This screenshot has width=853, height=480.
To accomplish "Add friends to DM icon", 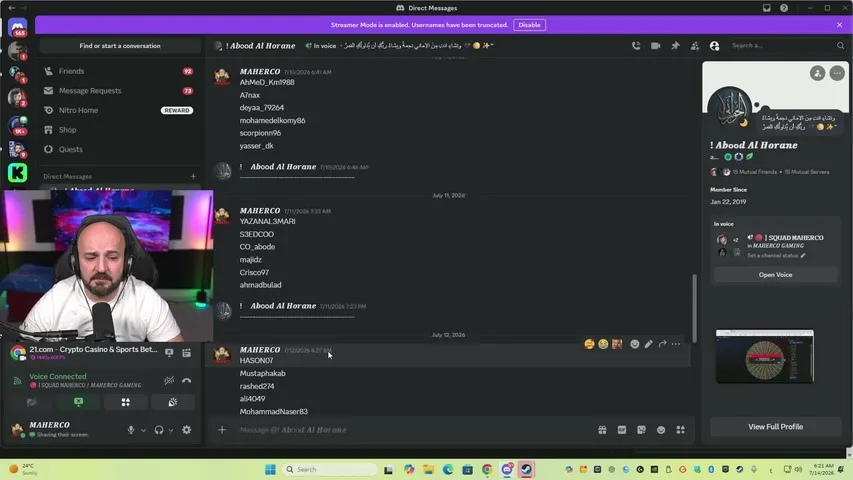I will [695, 46].
